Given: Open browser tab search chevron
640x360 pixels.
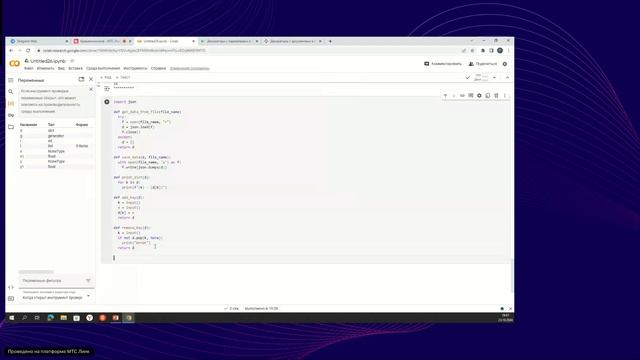Looking at the screenshot, I should coord(471,41).
